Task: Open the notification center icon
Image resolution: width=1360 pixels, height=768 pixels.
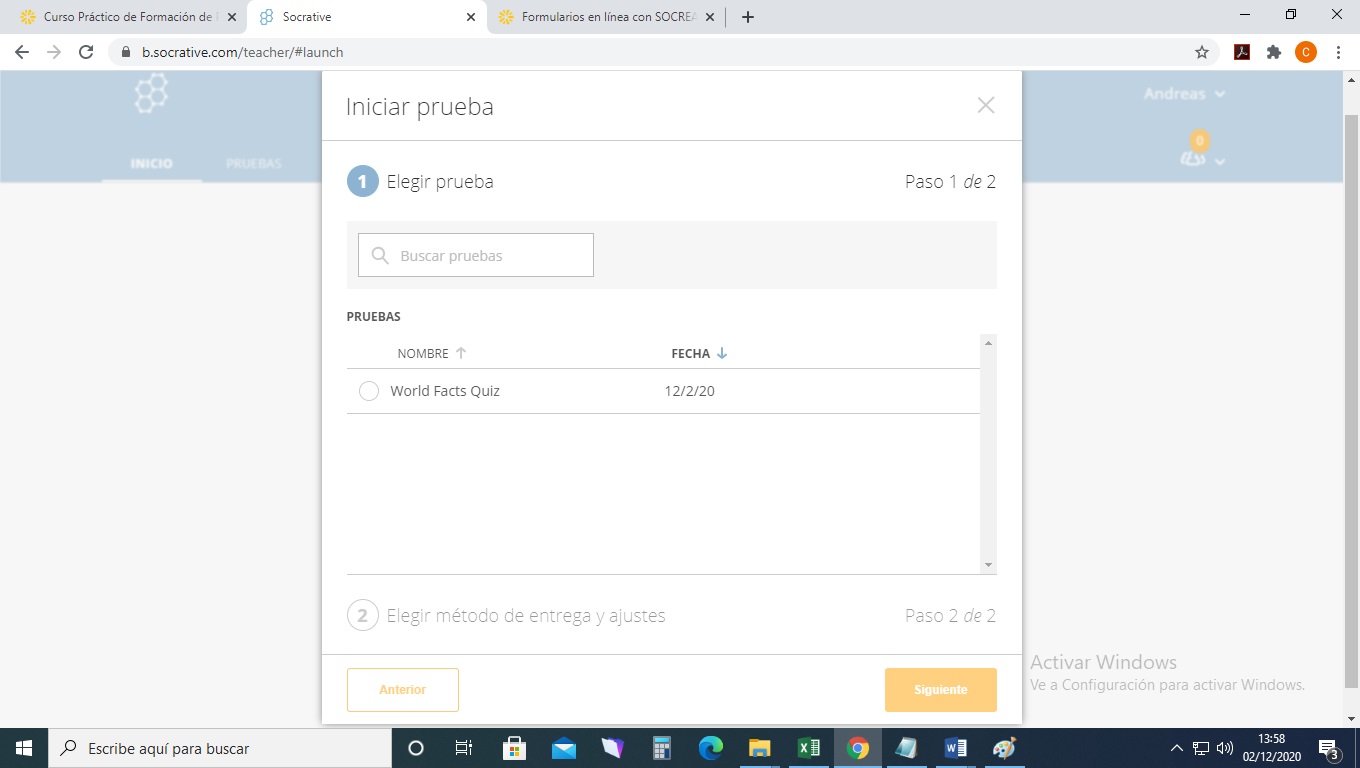Action: [x=1329, y=748]
